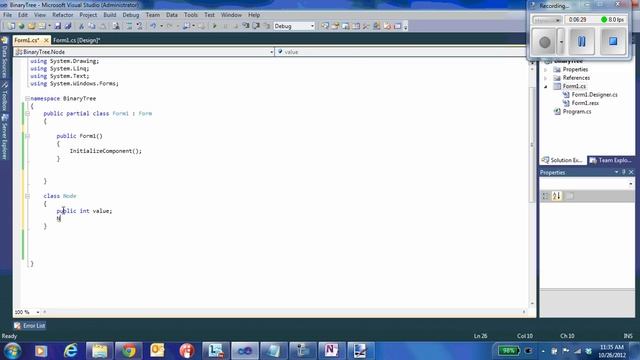The width and height of the screenshot is (640, 360).
Task: Select Form1.resx in Solution Explorer
Action: [x=585, y=103]
